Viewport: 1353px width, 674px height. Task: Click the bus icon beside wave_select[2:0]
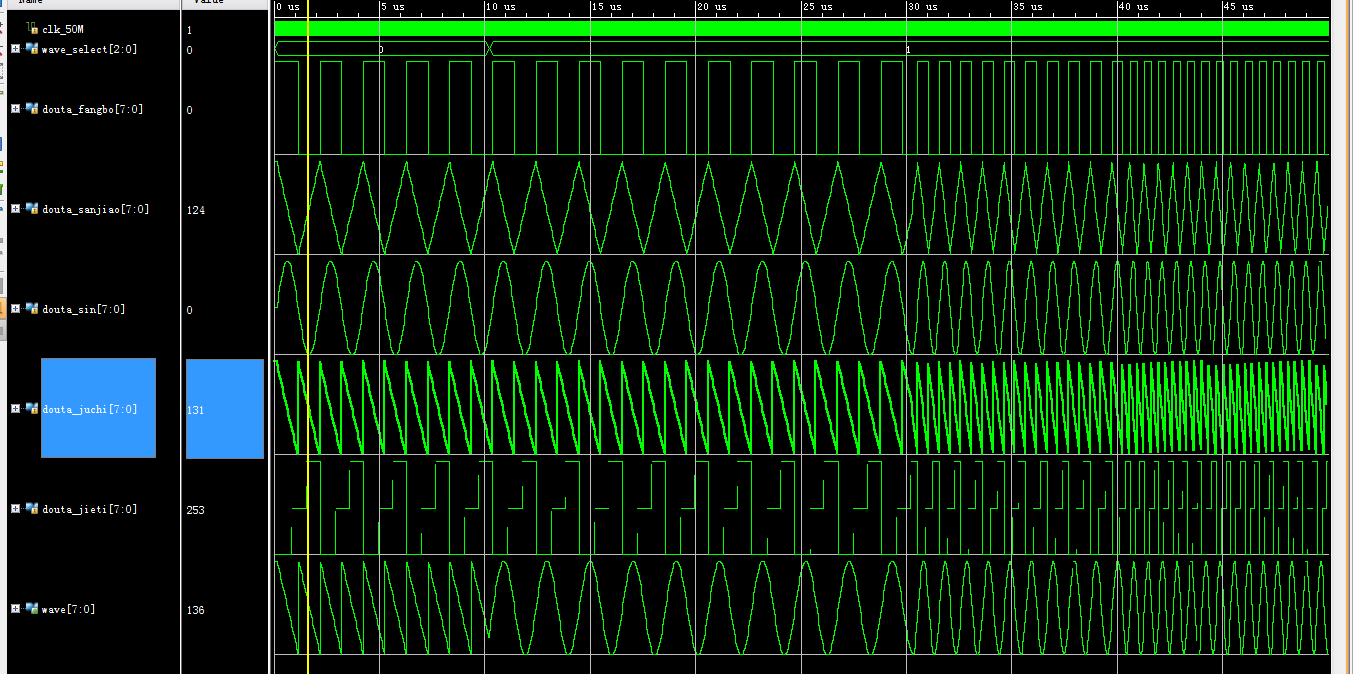click(31, 48)
